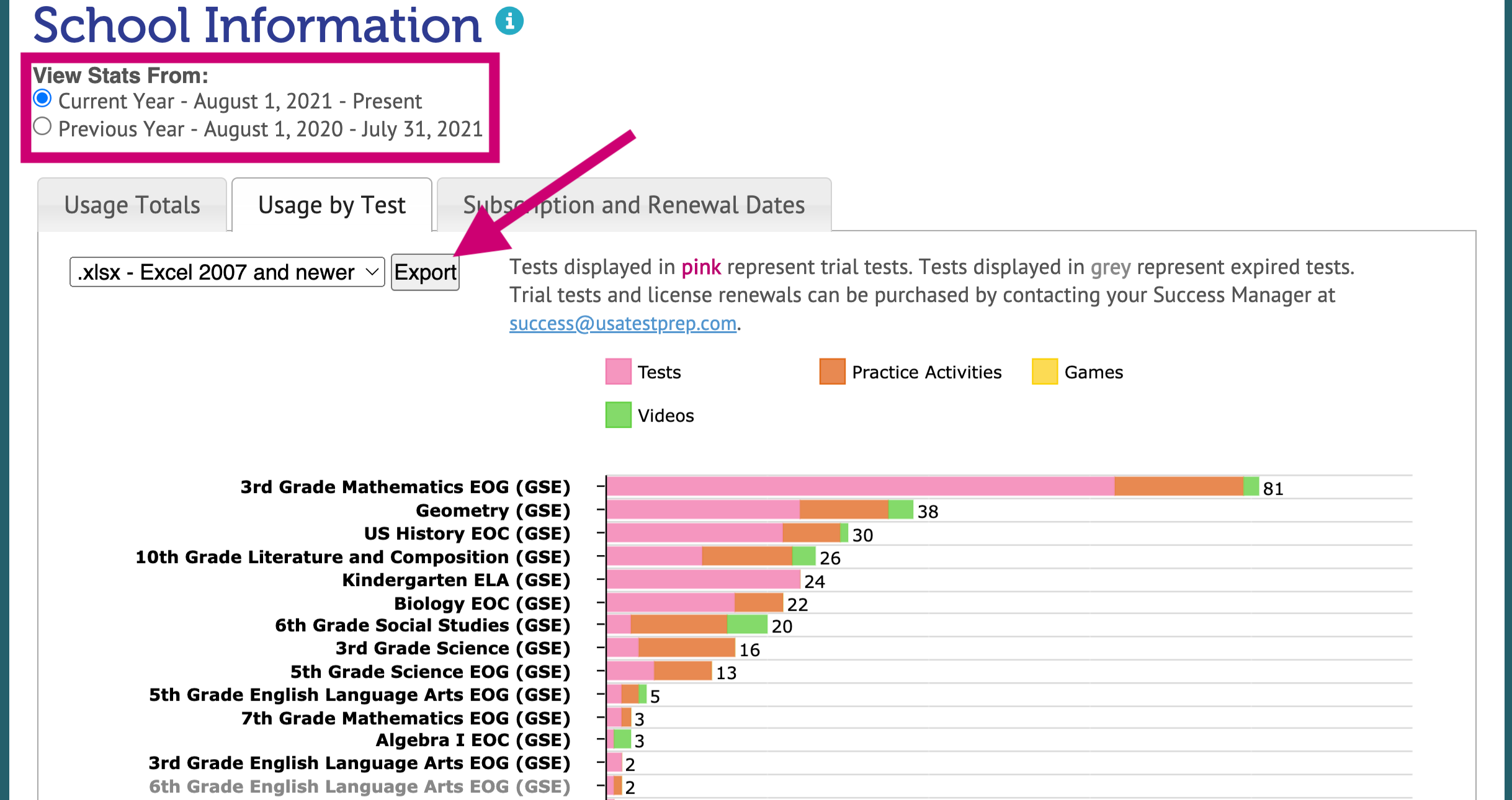
Task: Click the Export button
Action: [x=425, y=272]
